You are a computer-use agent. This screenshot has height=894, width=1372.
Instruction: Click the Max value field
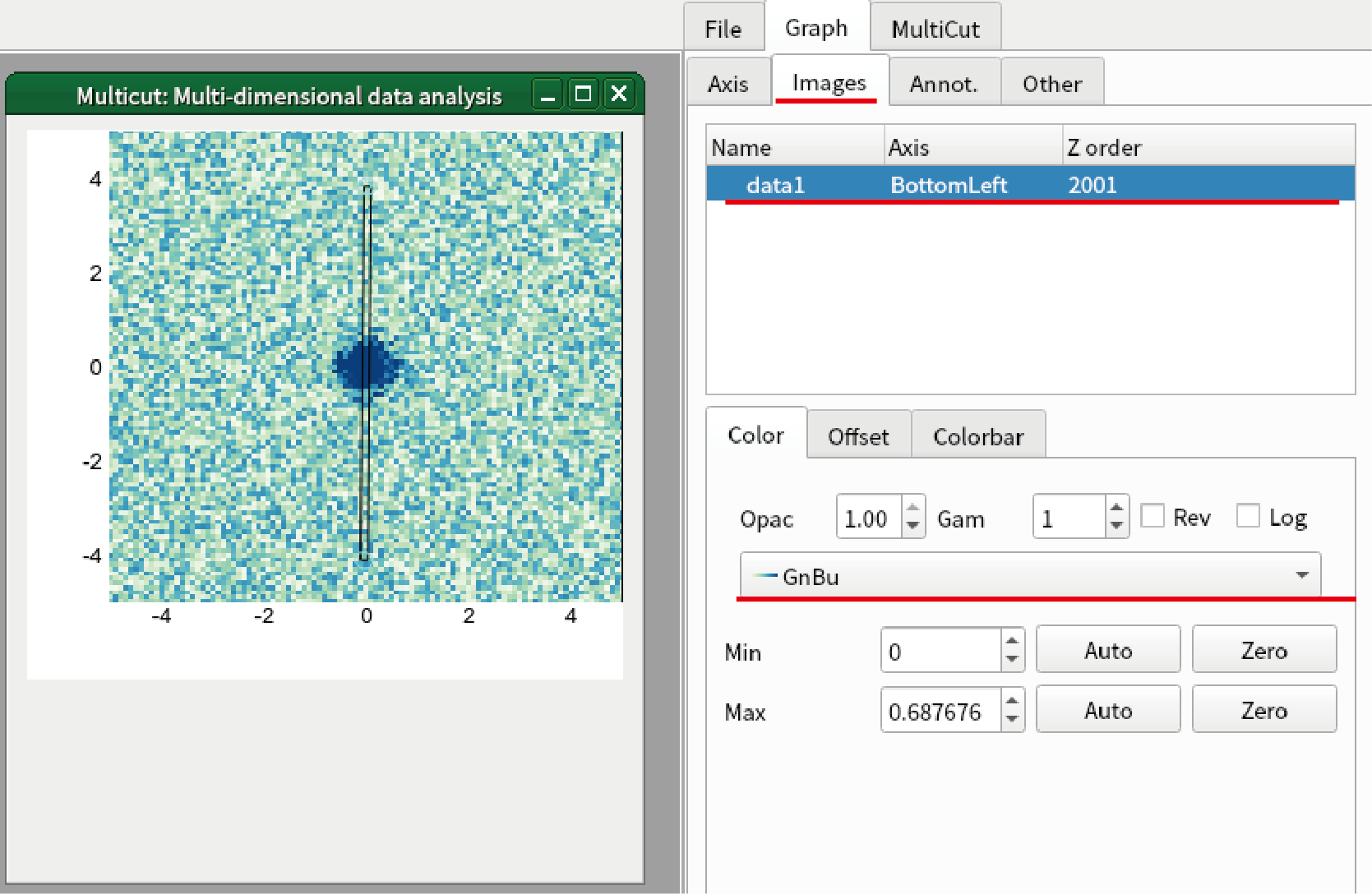941,710
